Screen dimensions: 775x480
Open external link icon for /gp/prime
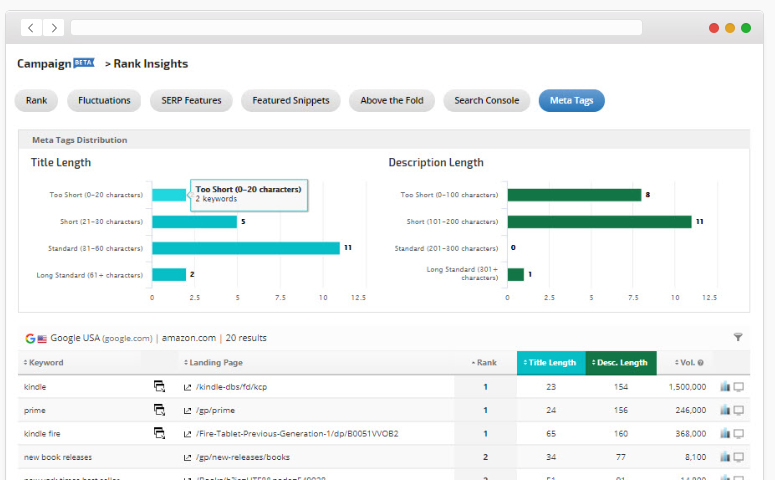(187, 410)
